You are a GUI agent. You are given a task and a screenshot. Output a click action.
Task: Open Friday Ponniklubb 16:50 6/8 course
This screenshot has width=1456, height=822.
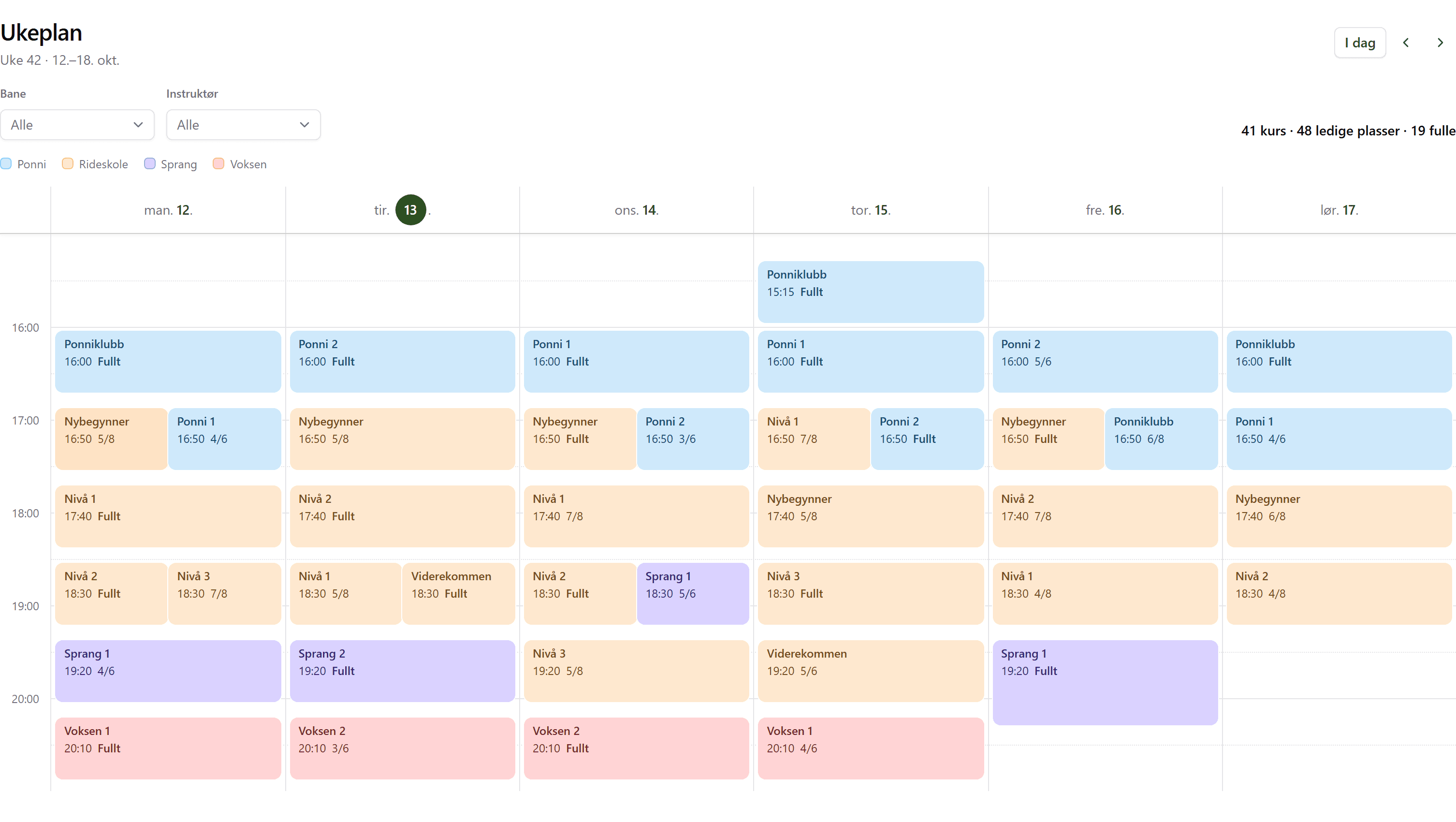[1162, 439]
